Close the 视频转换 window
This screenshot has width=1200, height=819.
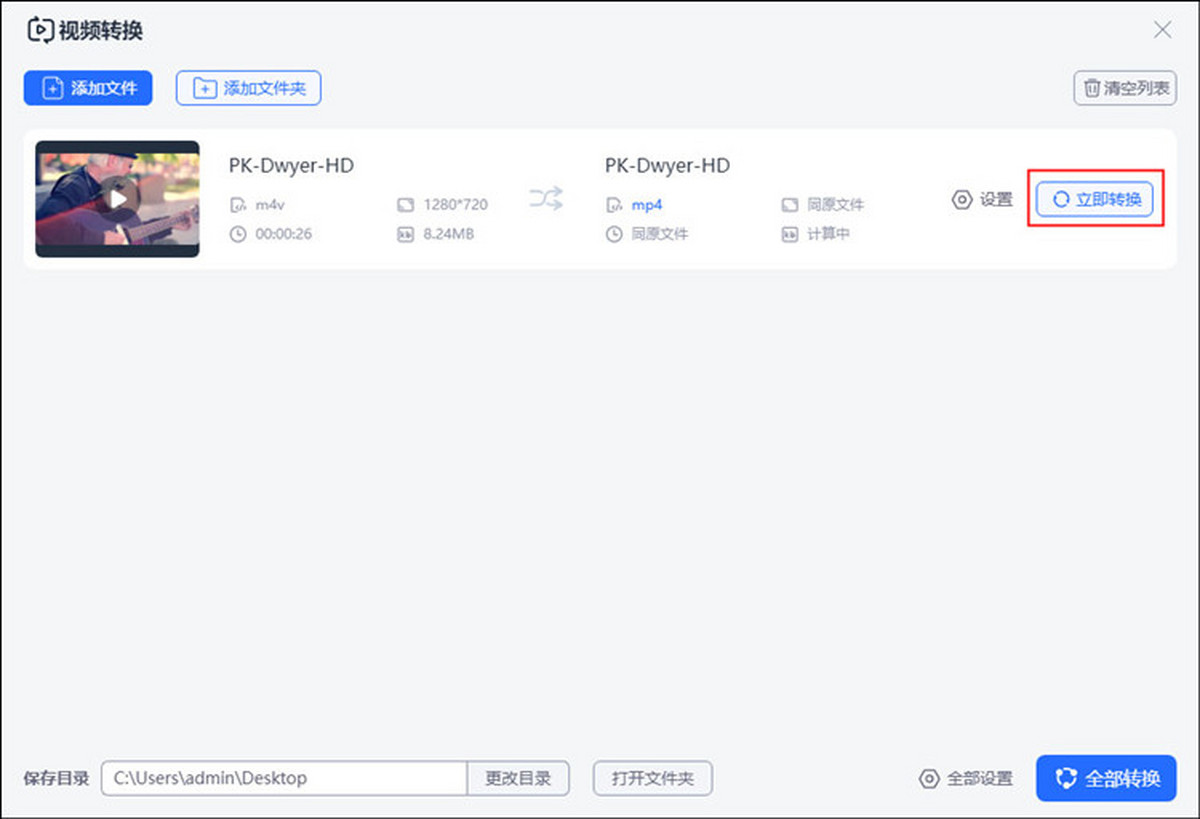(1162, 30)
